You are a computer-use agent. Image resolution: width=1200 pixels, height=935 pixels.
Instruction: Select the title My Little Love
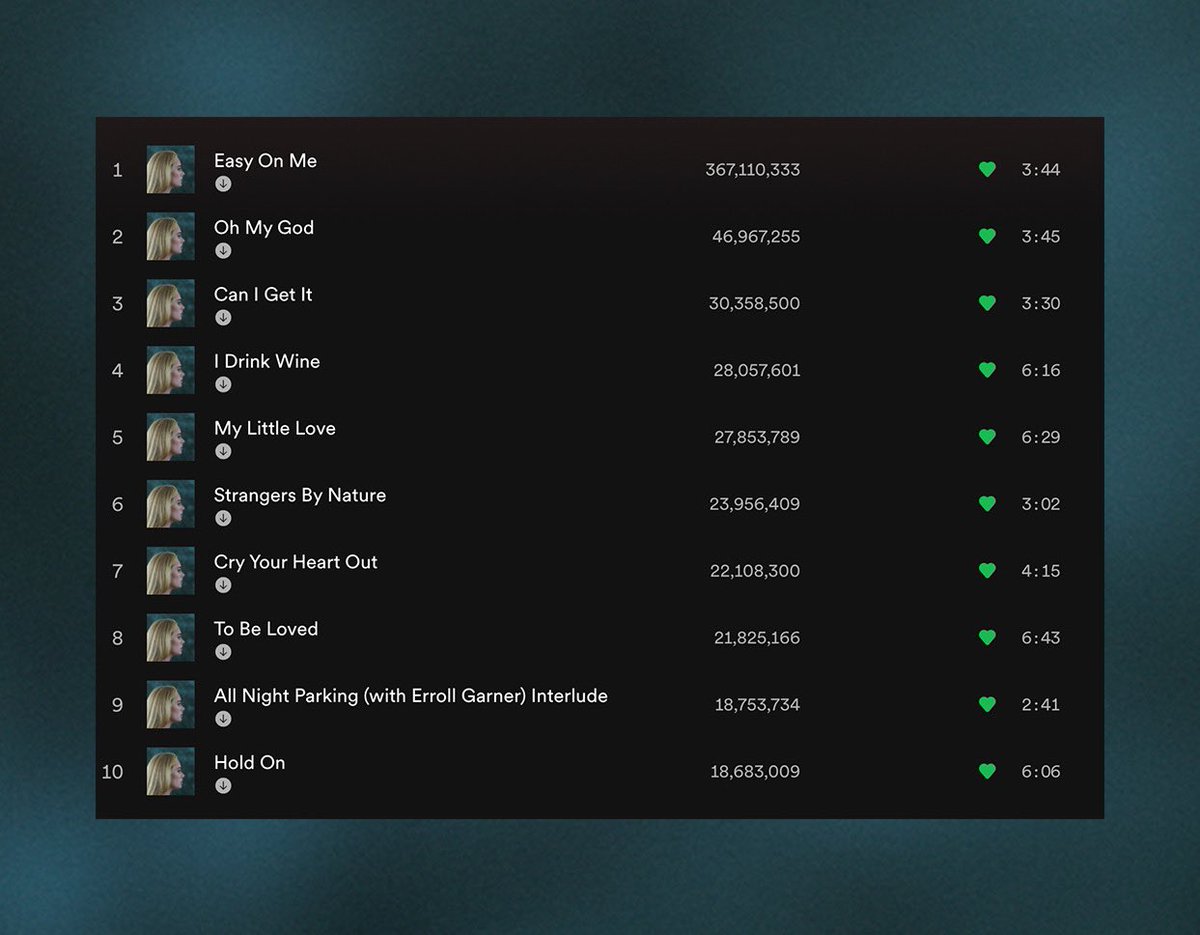pyautogui.click(x=275, y=428)
